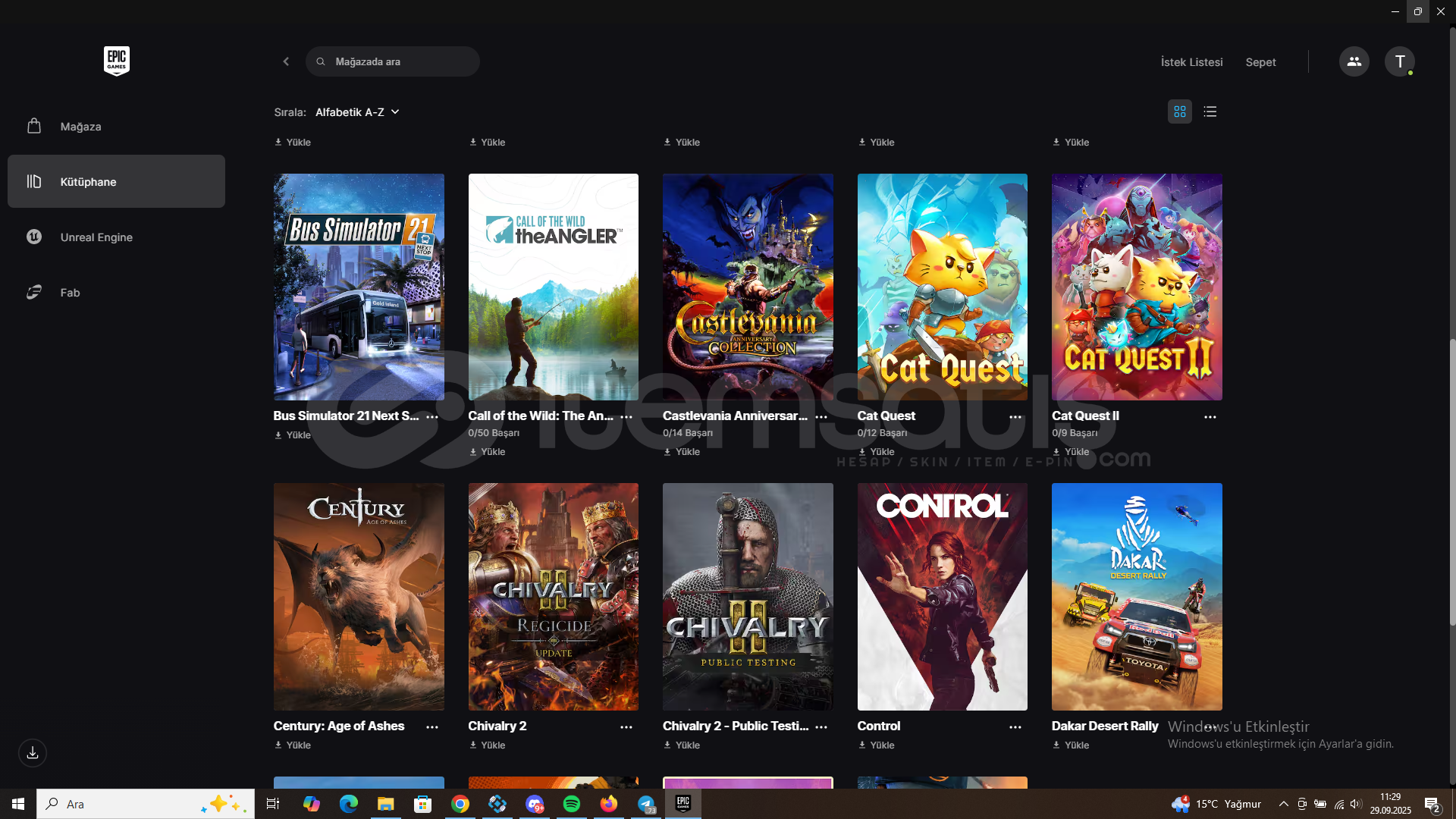This screenshot has height=819, width=1456.
Task: Open İstek Listesi wishlist
Action: [1191, 62]
